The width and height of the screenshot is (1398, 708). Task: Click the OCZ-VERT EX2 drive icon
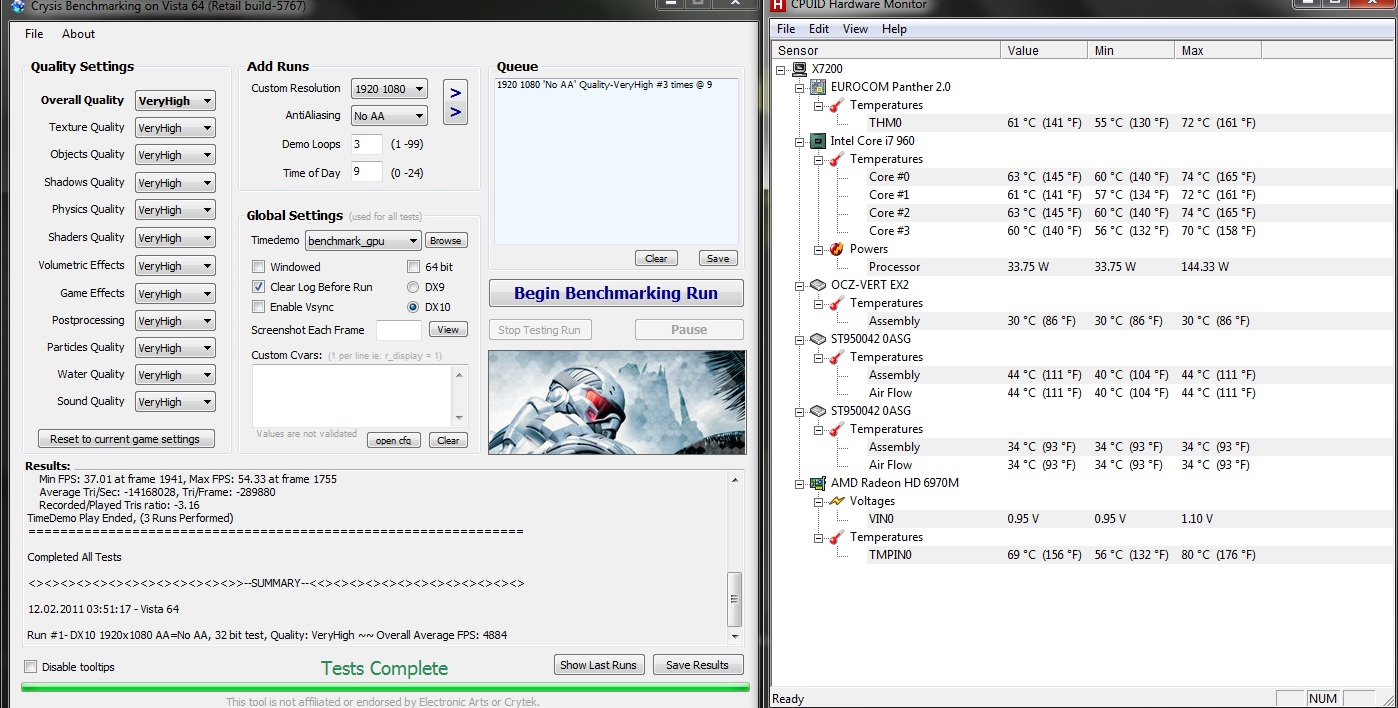point(817,285)
